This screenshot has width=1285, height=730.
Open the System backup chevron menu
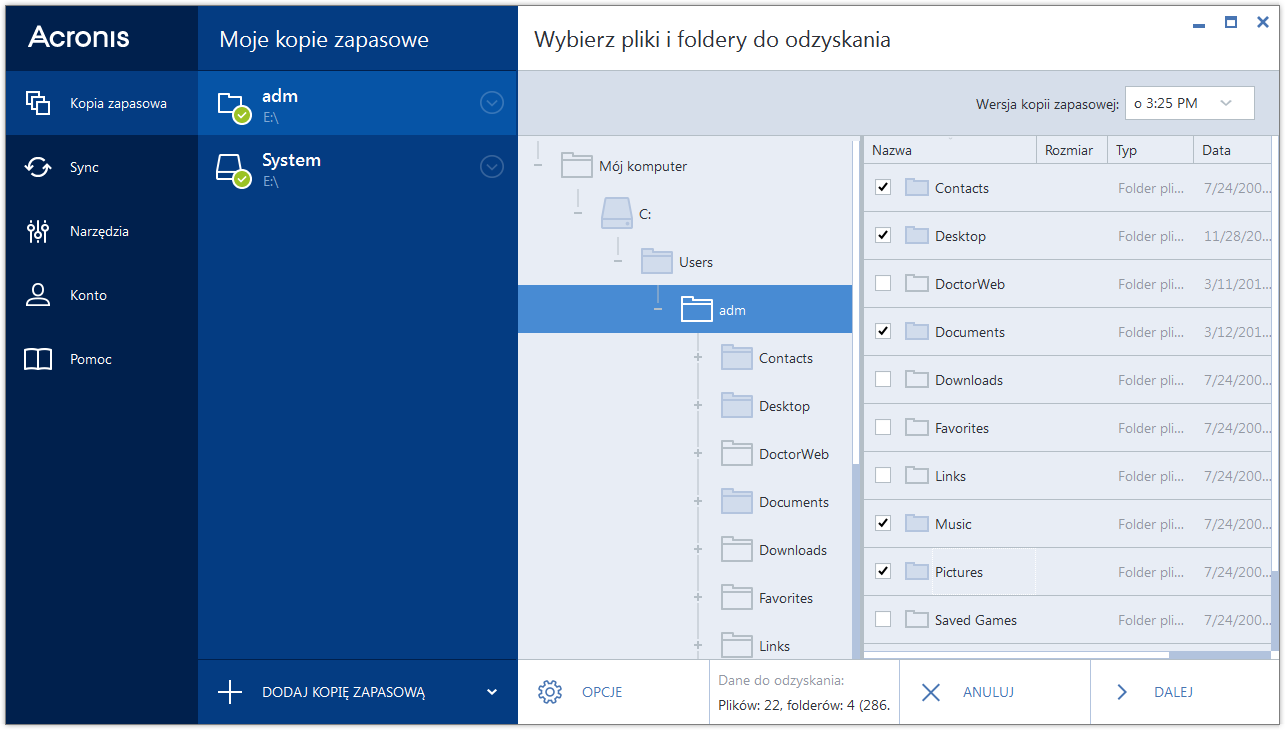tap(492, 166)
